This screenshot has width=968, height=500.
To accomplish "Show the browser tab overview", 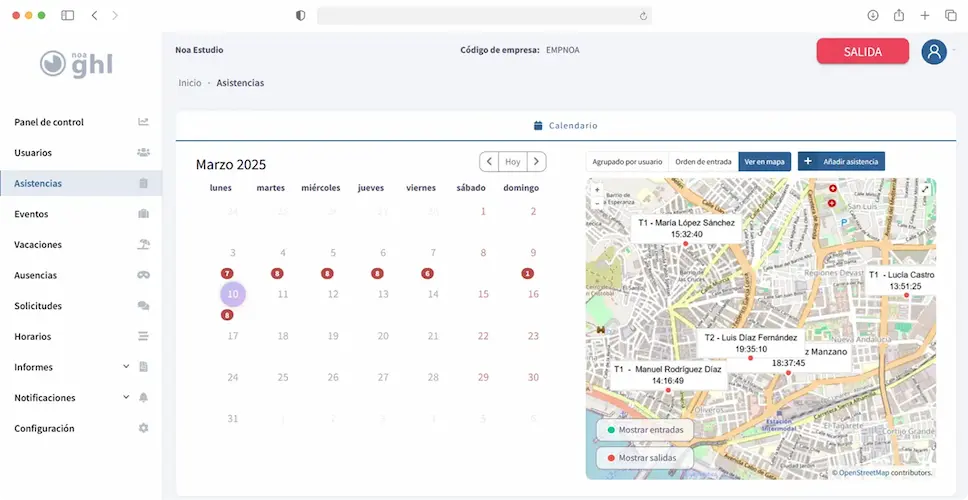I will point(951,15).
